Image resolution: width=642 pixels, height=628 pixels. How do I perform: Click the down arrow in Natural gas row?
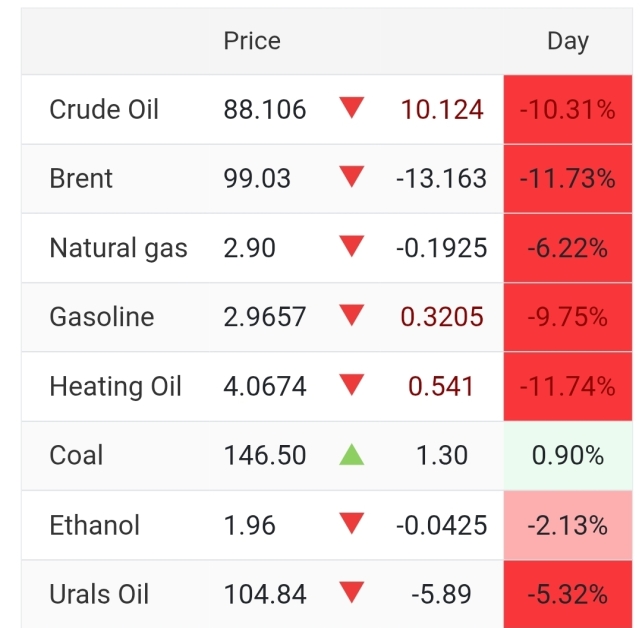point(351,247)
